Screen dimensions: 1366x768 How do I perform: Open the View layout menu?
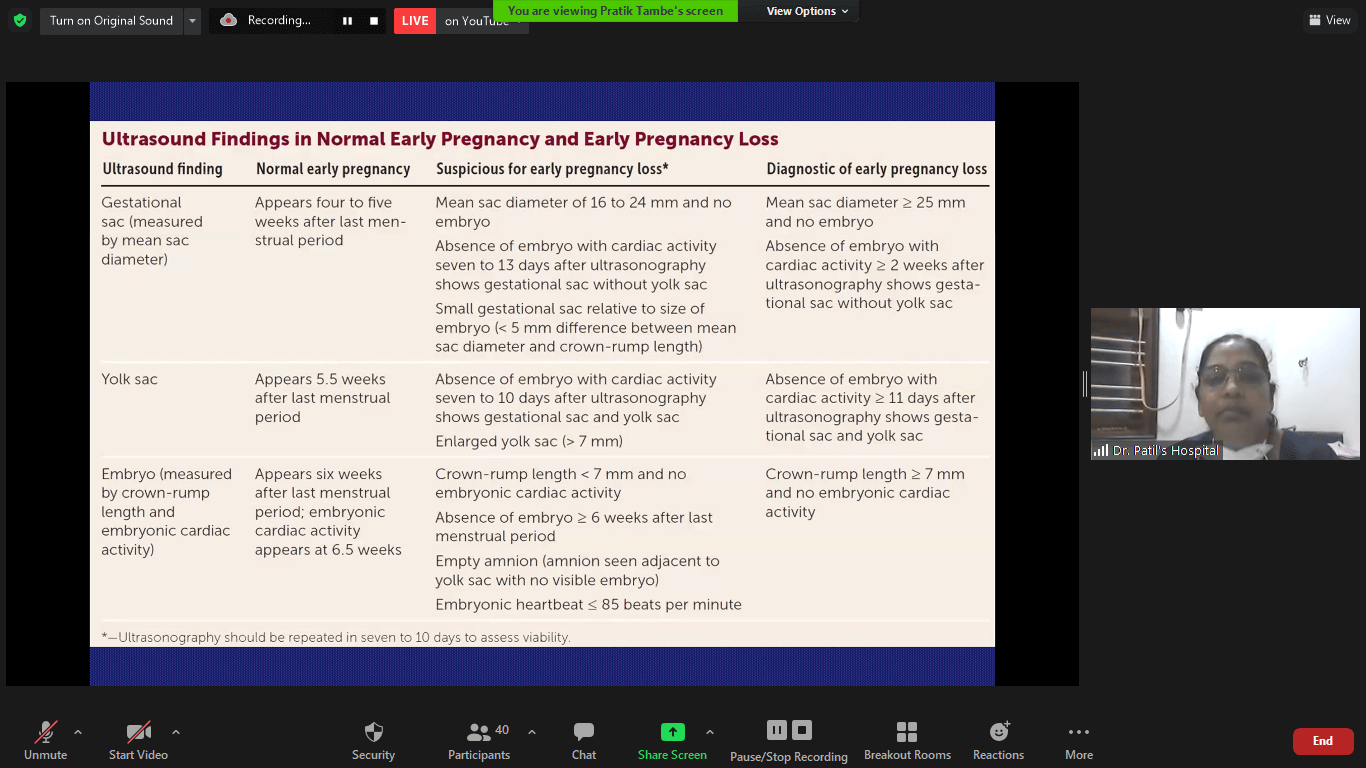coord(1329,20)
